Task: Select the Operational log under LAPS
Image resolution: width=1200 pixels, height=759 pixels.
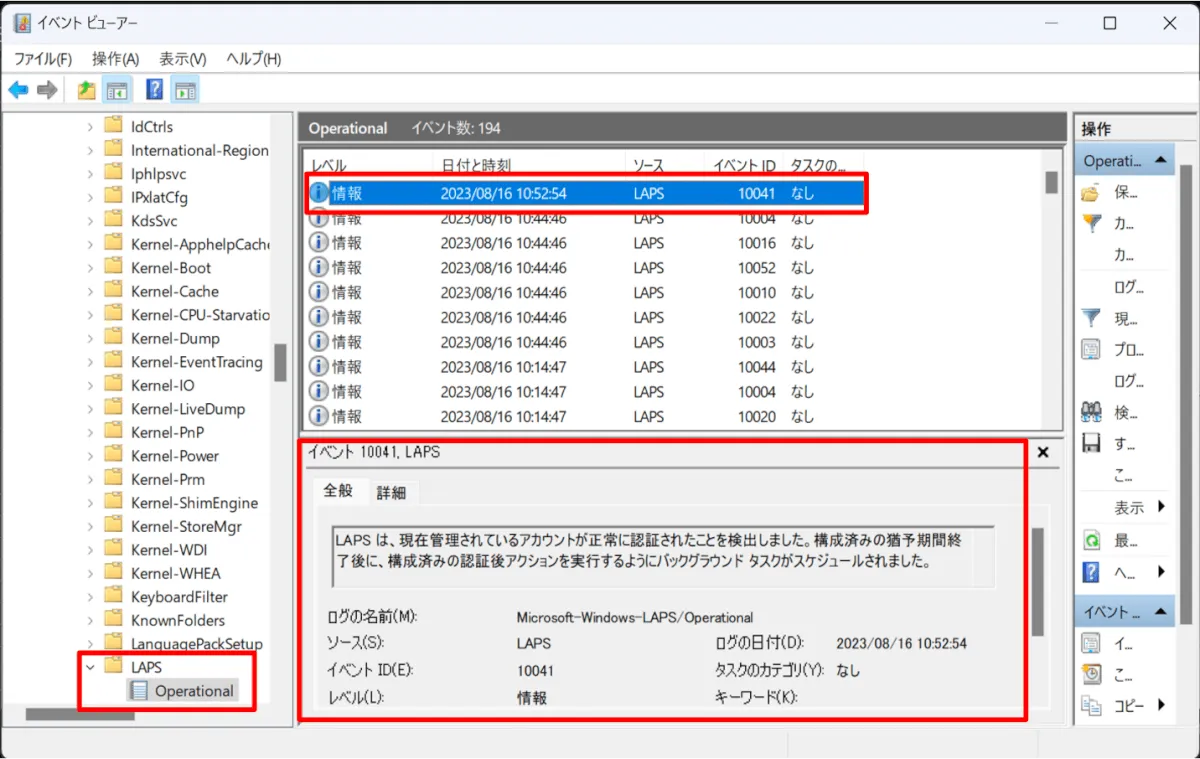Action: [x=193, y=691]
